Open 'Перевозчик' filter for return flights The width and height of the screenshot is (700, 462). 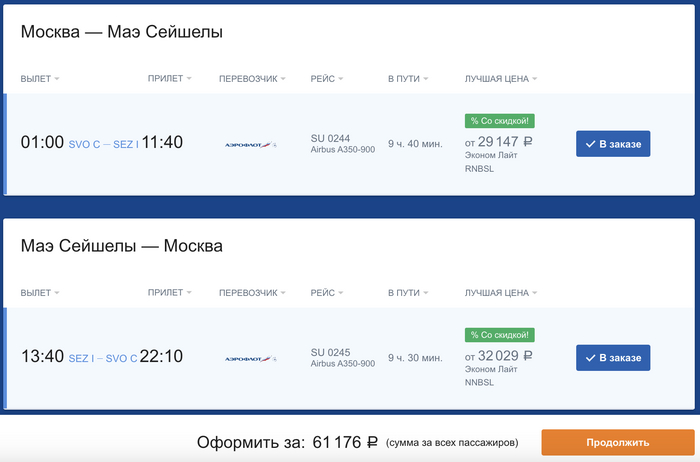[252, 293]
